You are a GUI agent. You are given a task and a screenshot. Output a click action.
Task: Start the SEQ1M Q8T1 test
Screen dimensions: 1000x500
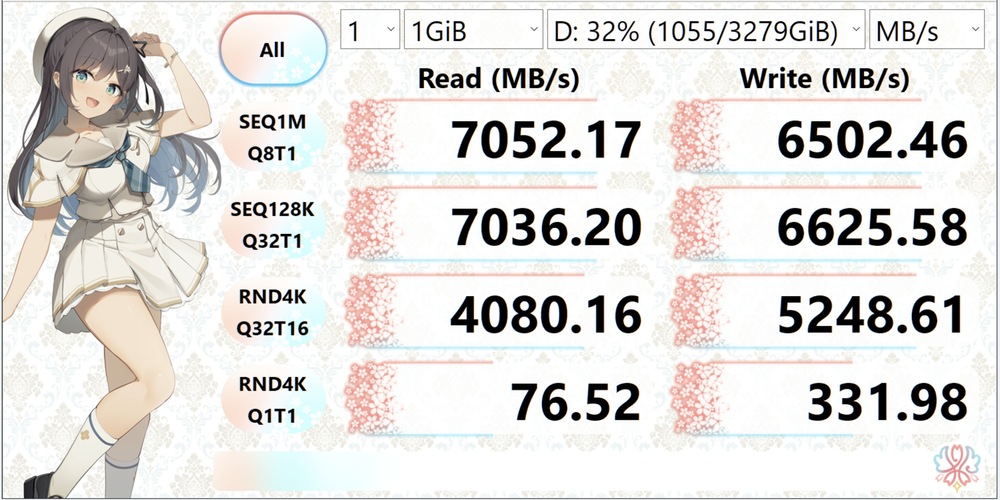[x=272, y=139]
